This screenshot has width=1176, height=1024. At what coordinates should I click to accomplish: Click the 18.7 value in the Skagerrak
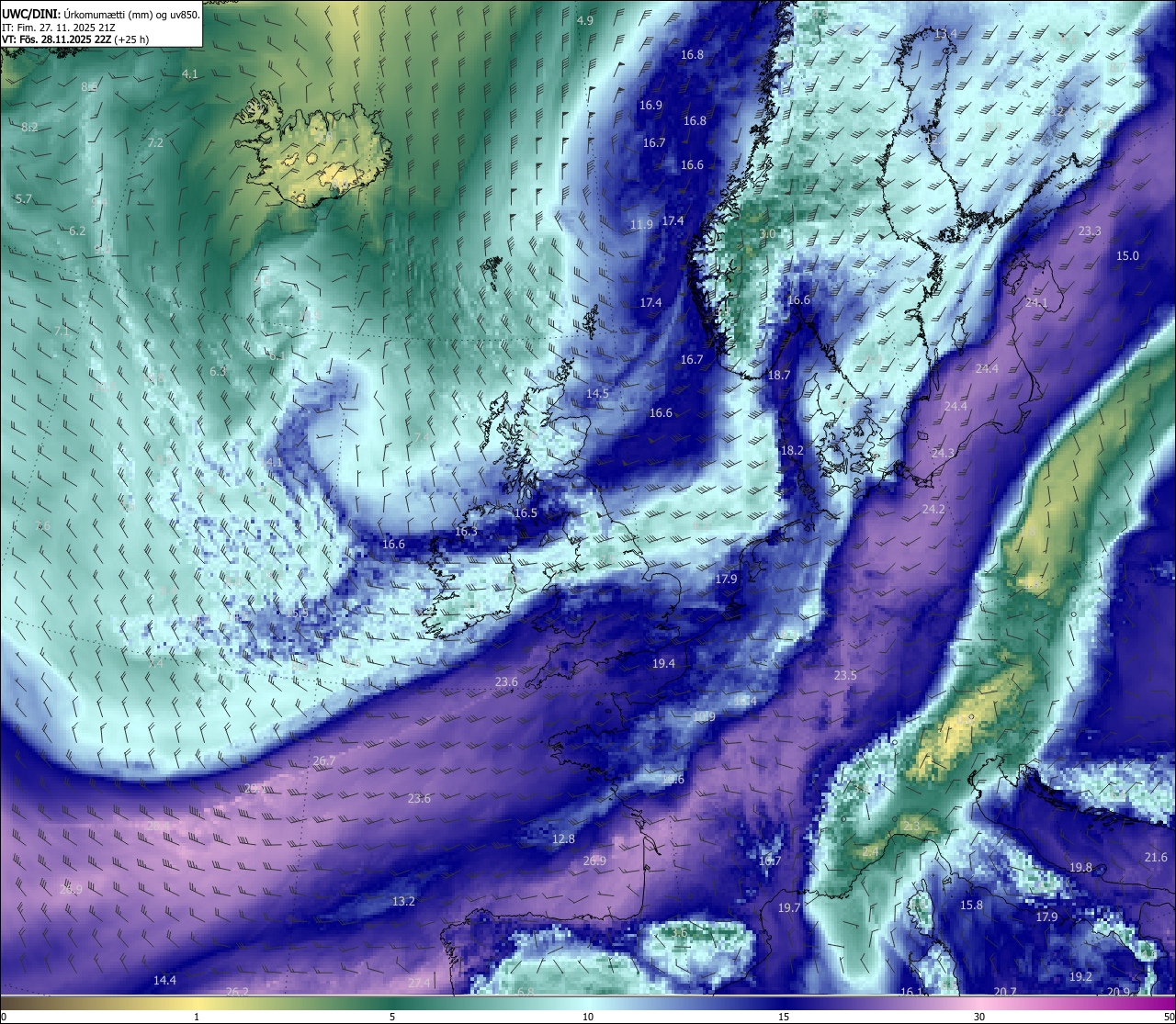(778, 375)
